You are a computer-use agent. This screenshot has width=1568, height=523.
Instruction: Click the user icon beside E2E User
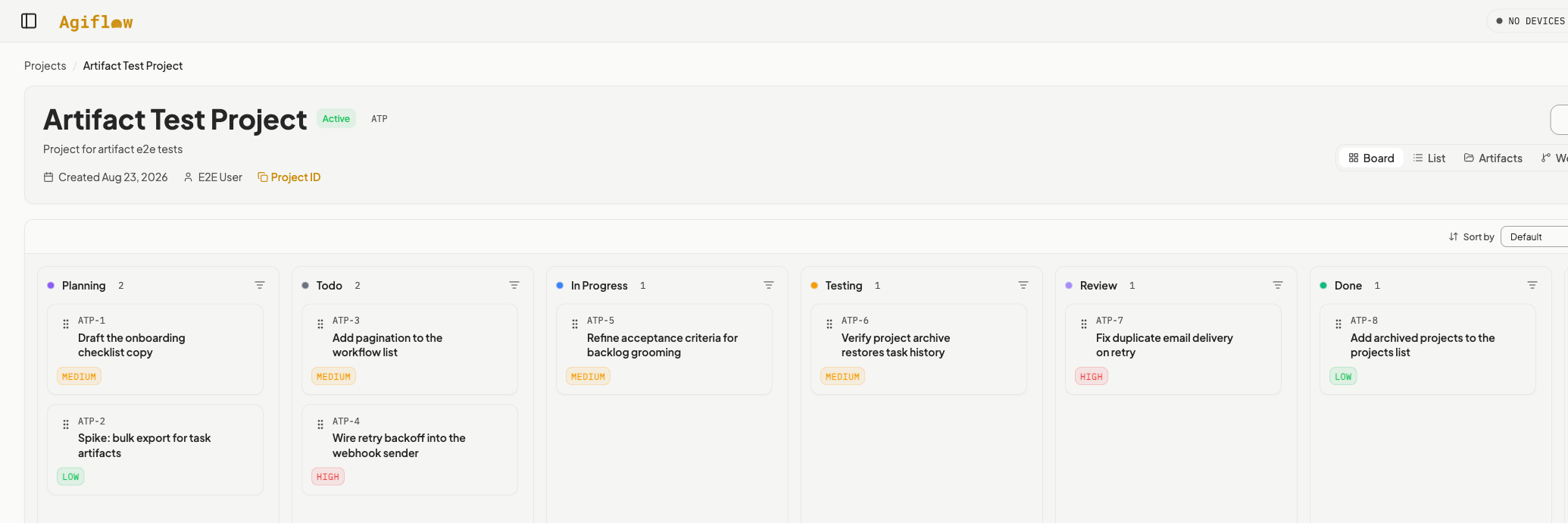188,177
